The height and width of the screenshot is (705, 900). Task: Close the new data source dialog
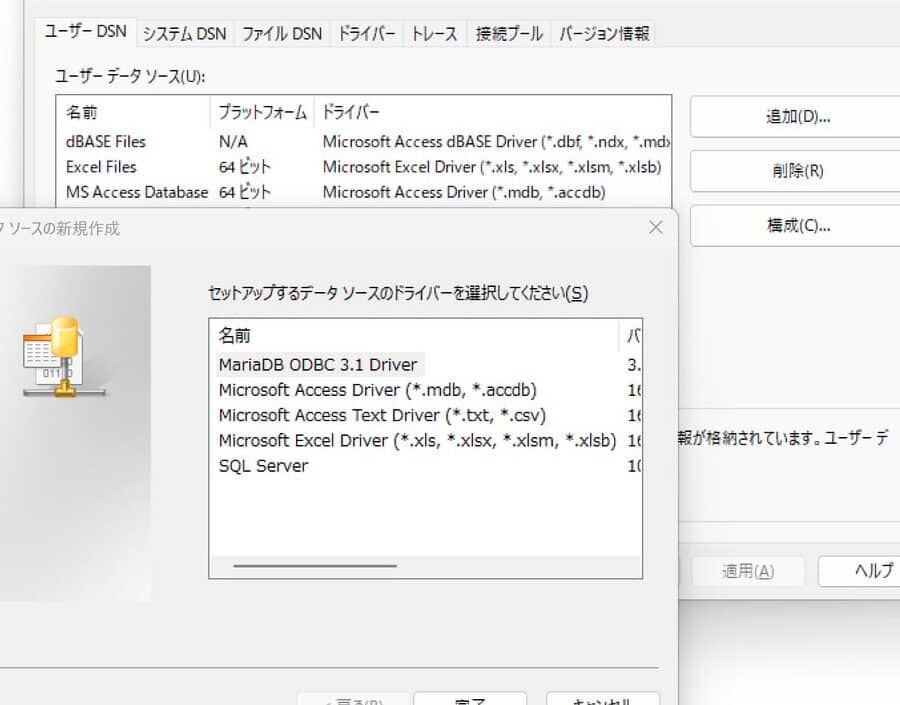pos(656,228)
